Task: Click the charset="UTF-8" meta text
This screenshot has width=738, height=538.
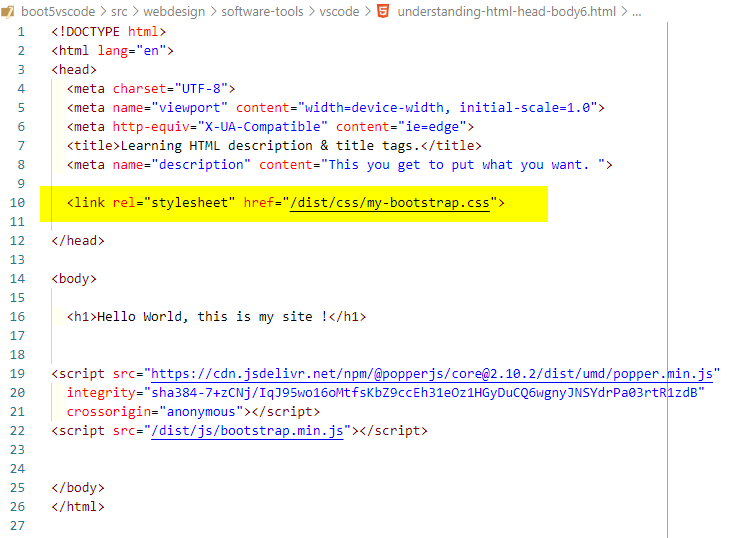Action: tap(170, 89)
